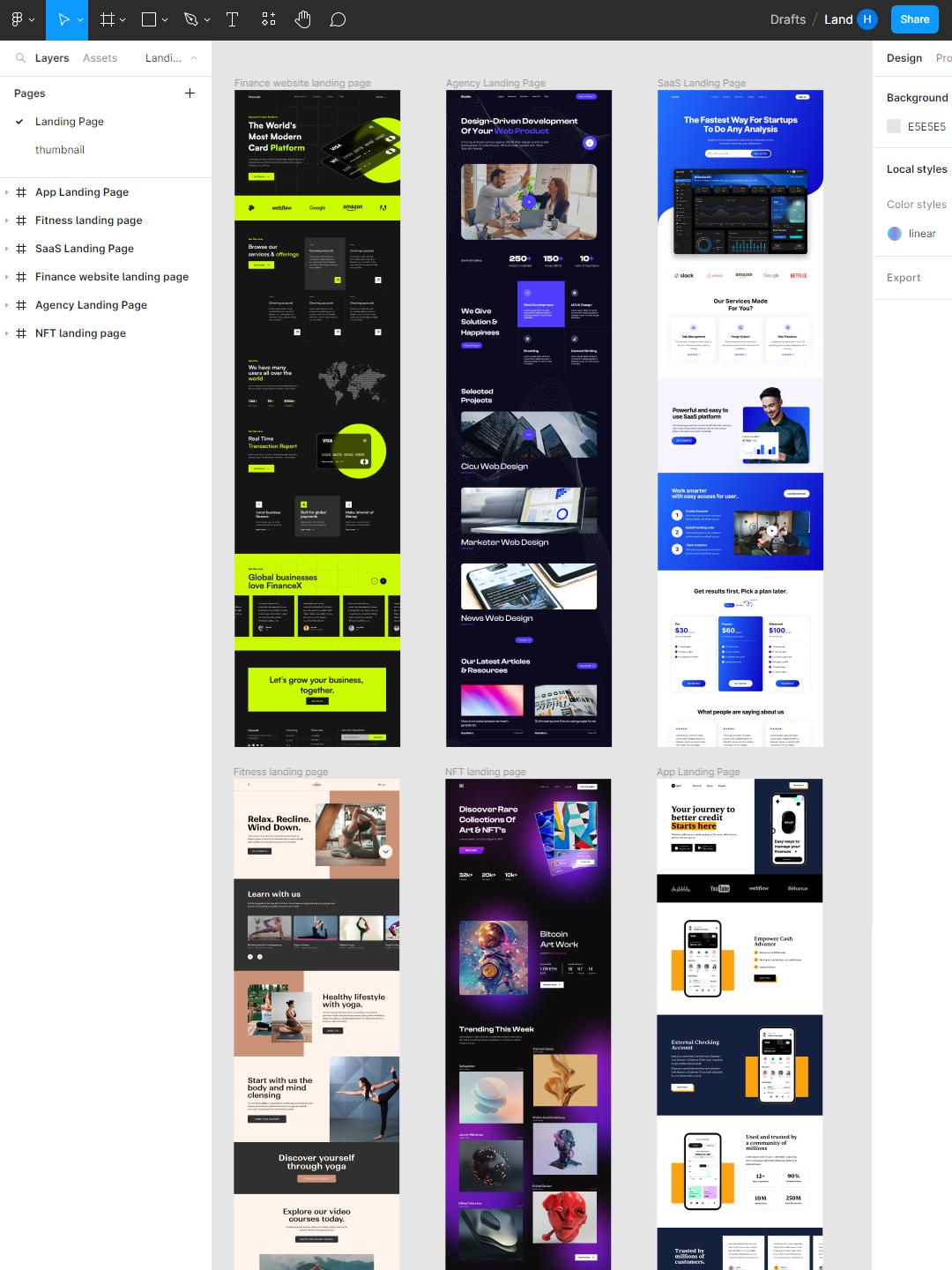This screenshot has height=1270, width=952.
Task: Expand the NFT landing page layer
Action: [7, 333]
